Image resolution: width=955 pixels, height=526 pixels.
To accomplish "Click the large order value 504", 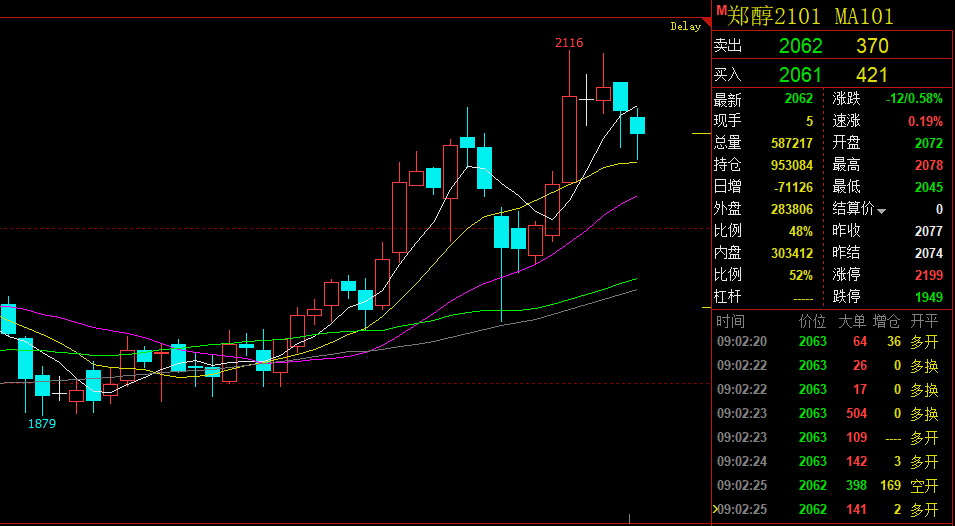I will 856,414.
